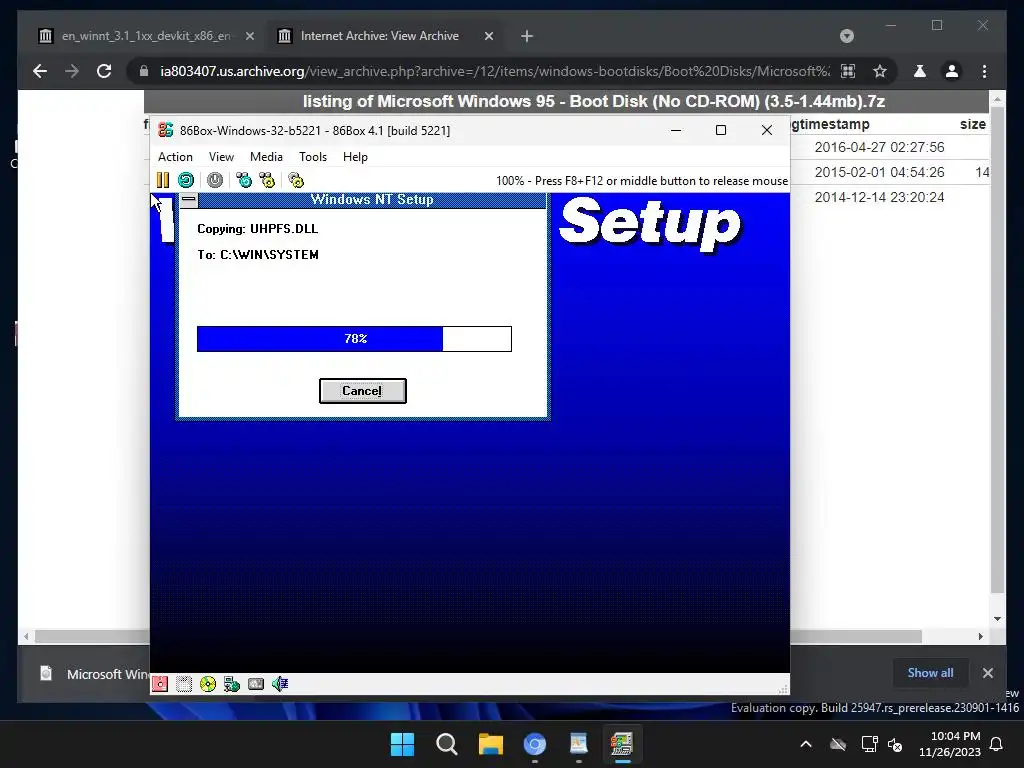This screenshot has height=768, width=1024.
Task: Maximize the 86Box window
Action: [721, 131]
